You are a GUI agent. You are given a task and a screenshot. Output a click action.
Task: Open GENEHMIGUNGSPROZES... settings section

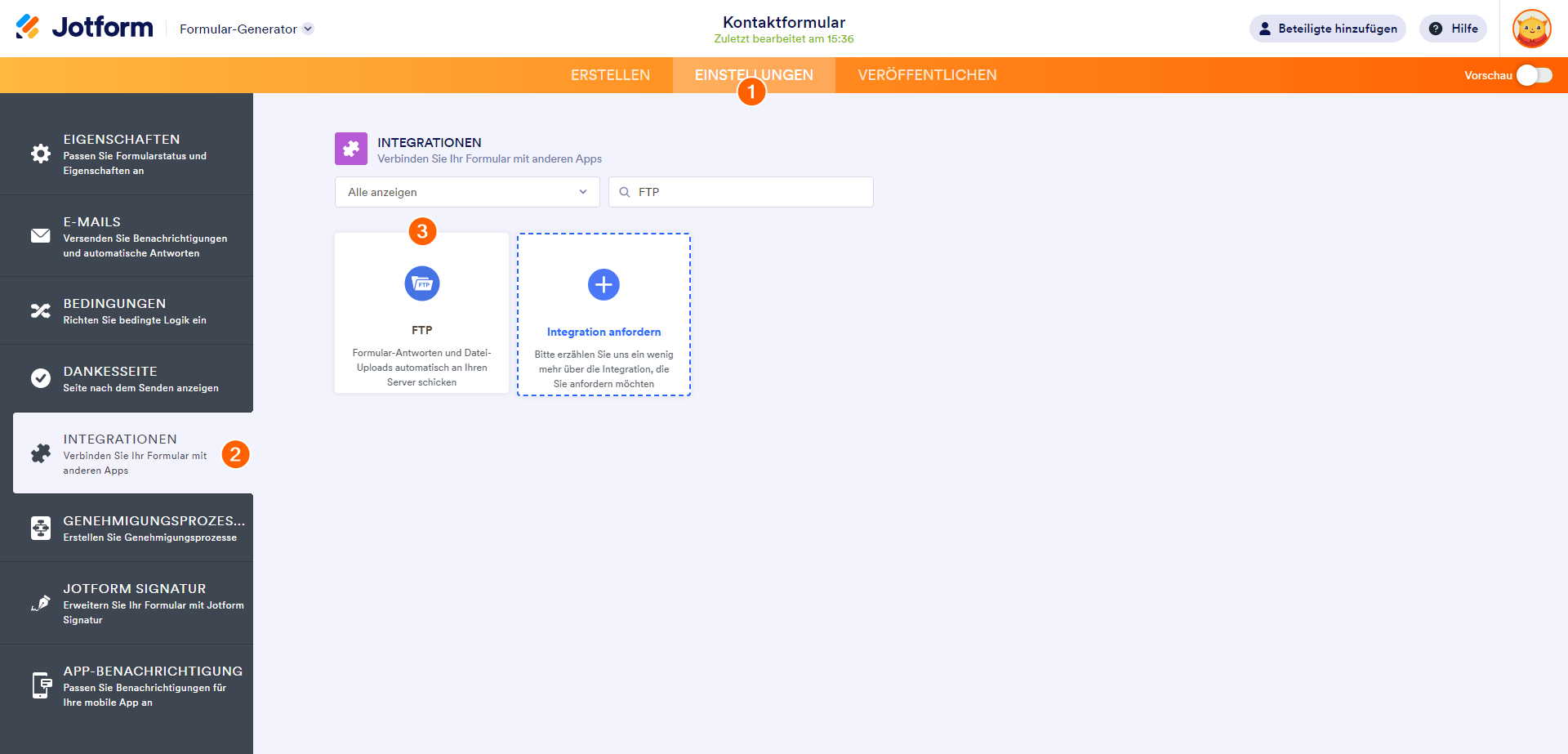pos(127,528)
